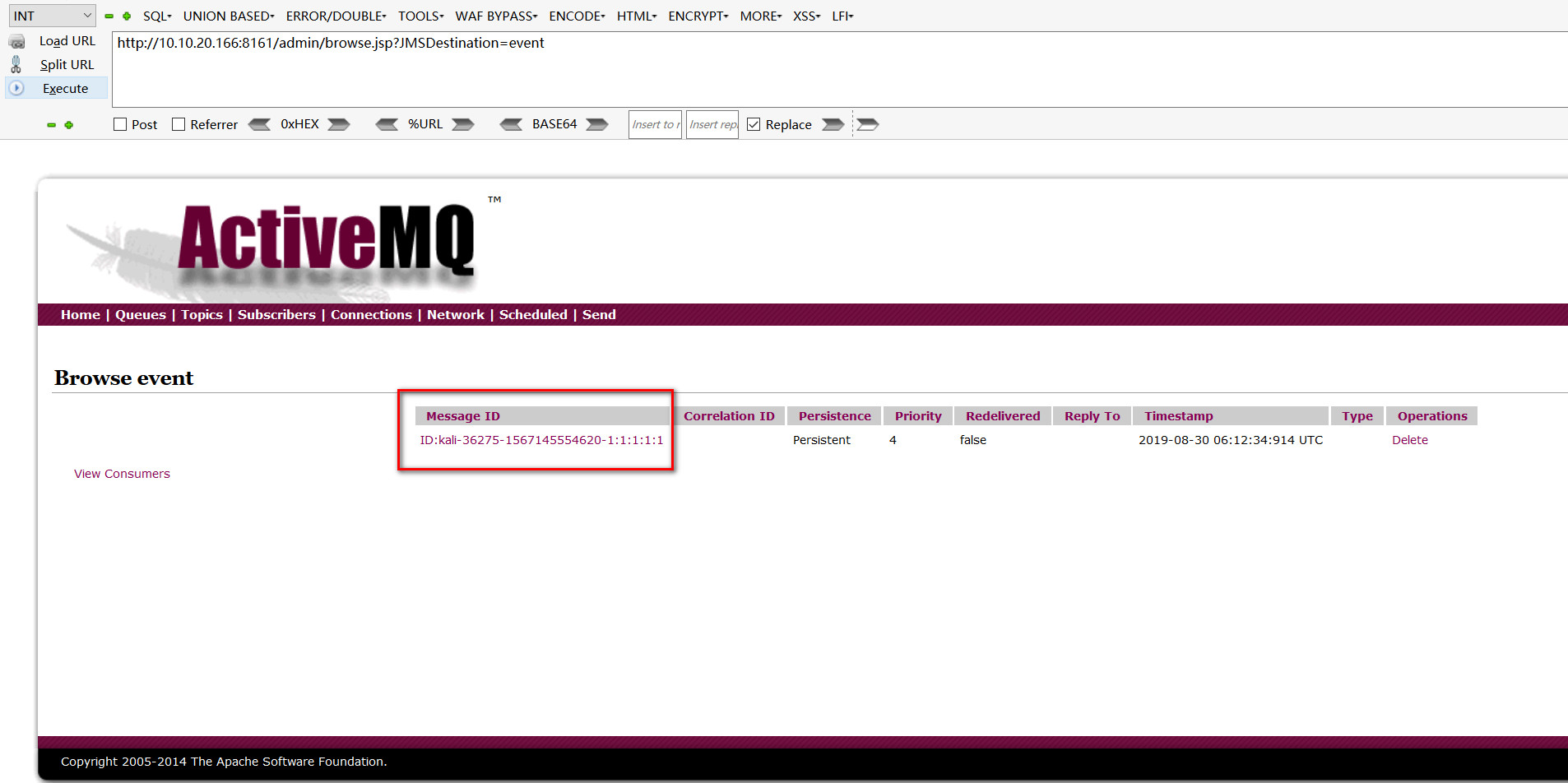
Task: Click the outlined arrow at toolbar end
Action: pos(868,124)
